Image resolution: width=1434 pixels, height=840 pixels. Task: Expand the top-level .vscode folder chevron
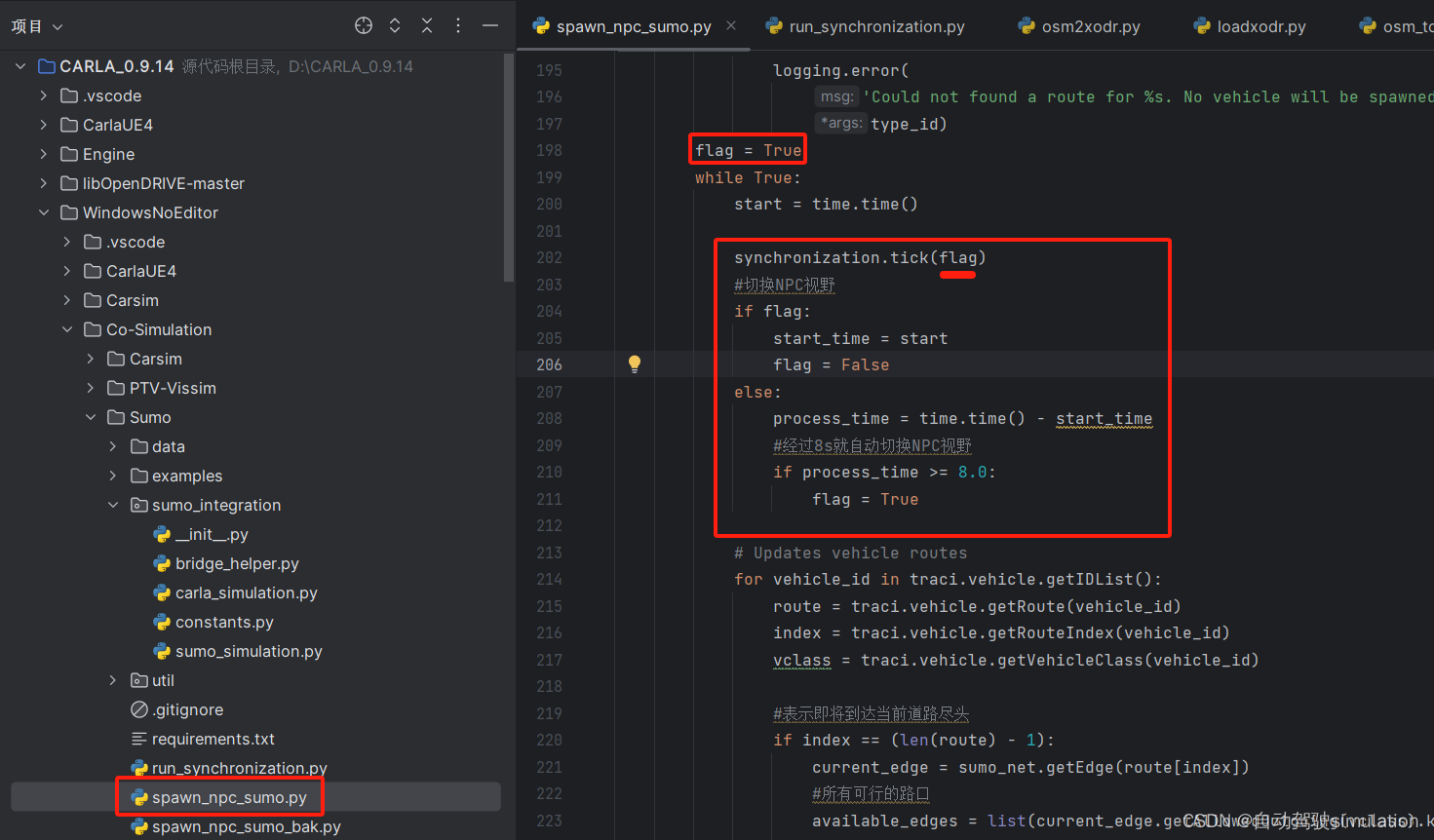coord(44,95)
